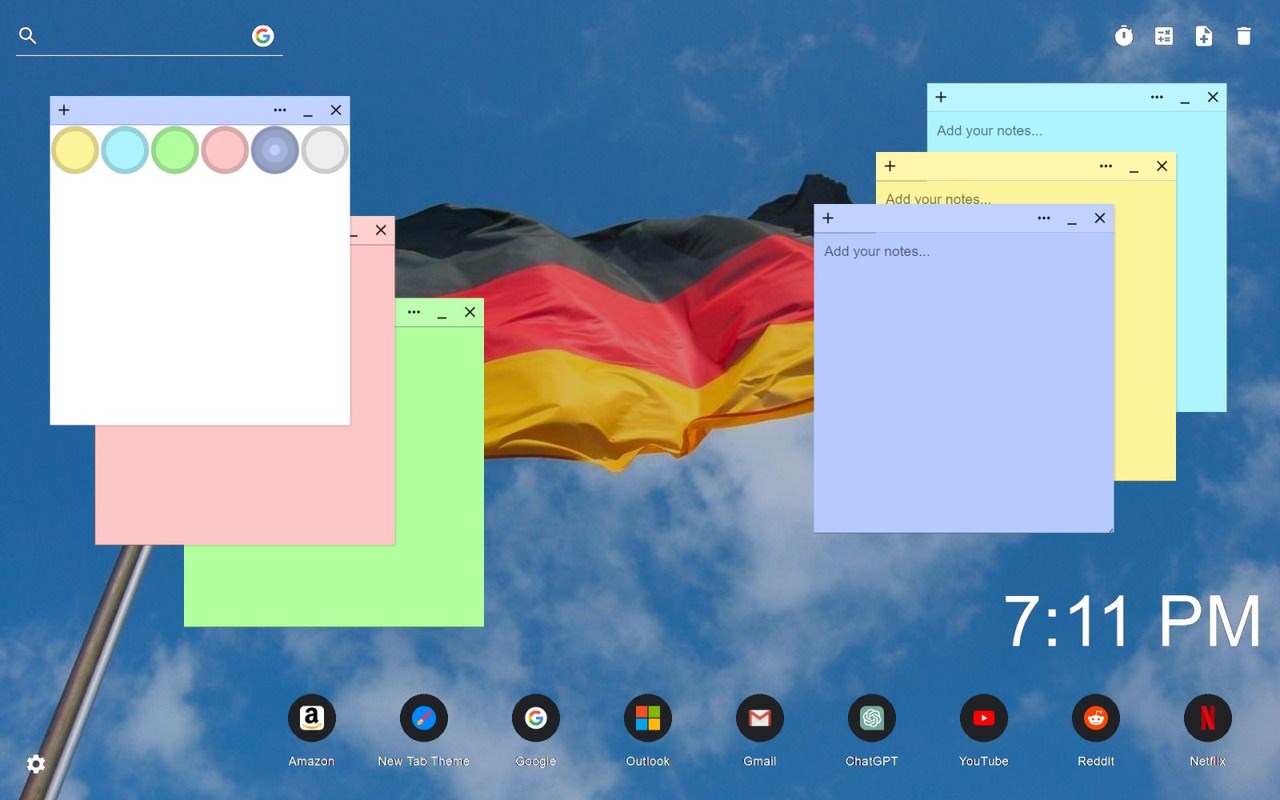This screenshot has width=1280, height=800.
Task: Close the yellow sticky note
Action: coord(1162,166)
